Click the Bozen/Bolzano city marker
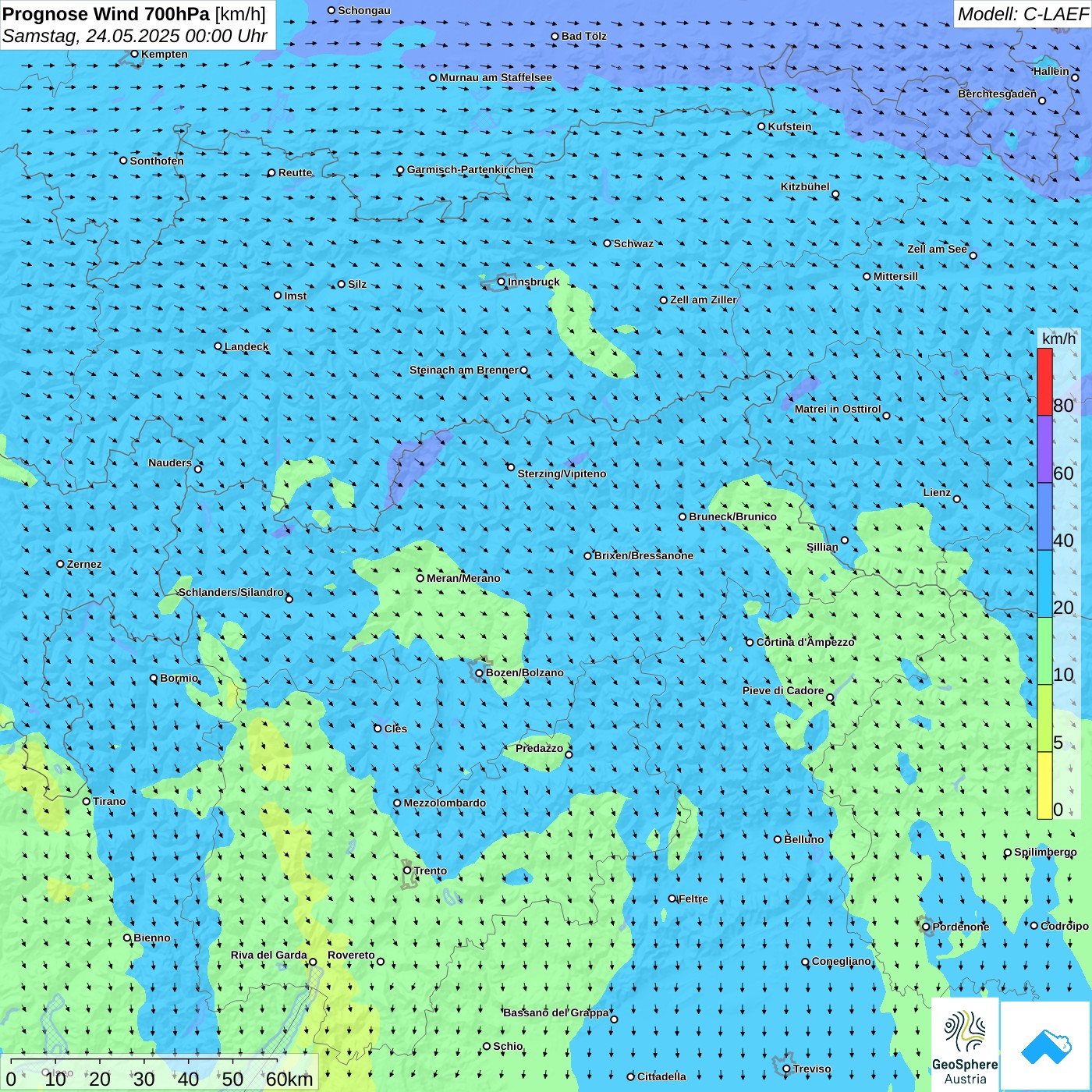The width and height of the screenshot is (1092, 1092). point(480,672)
